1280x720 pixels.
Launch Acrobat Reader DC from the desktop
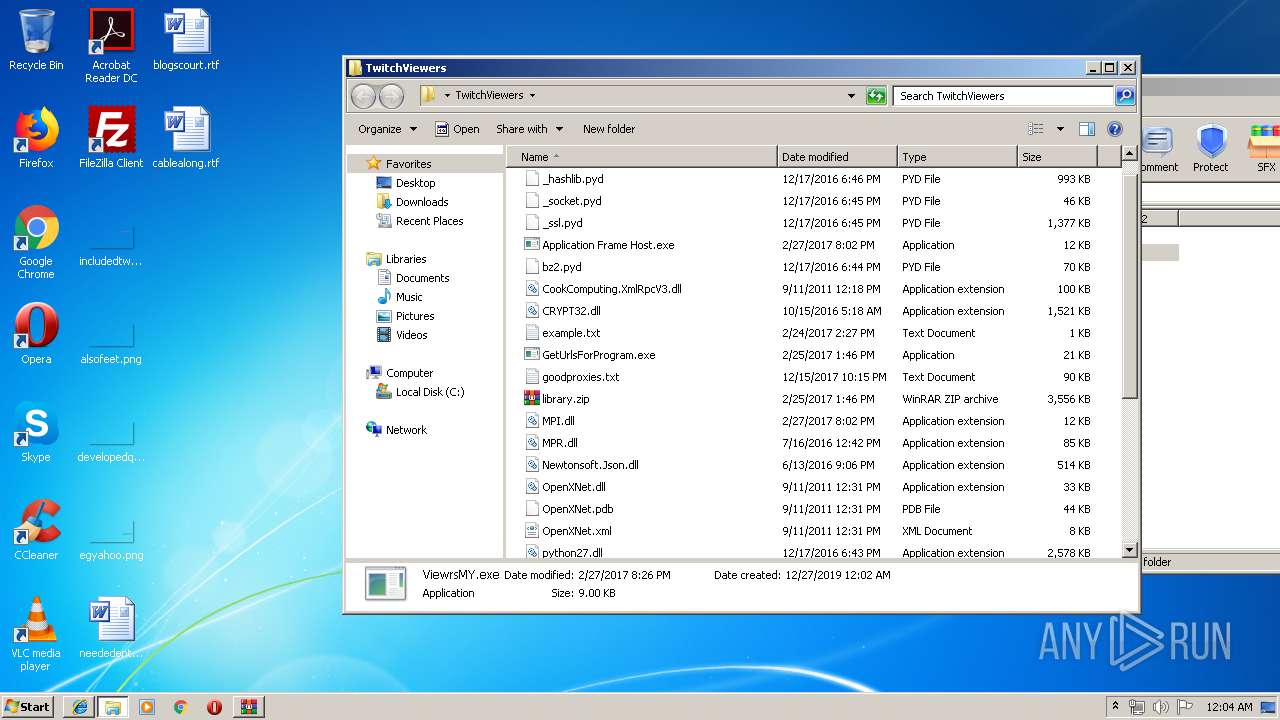coord(111,46)
